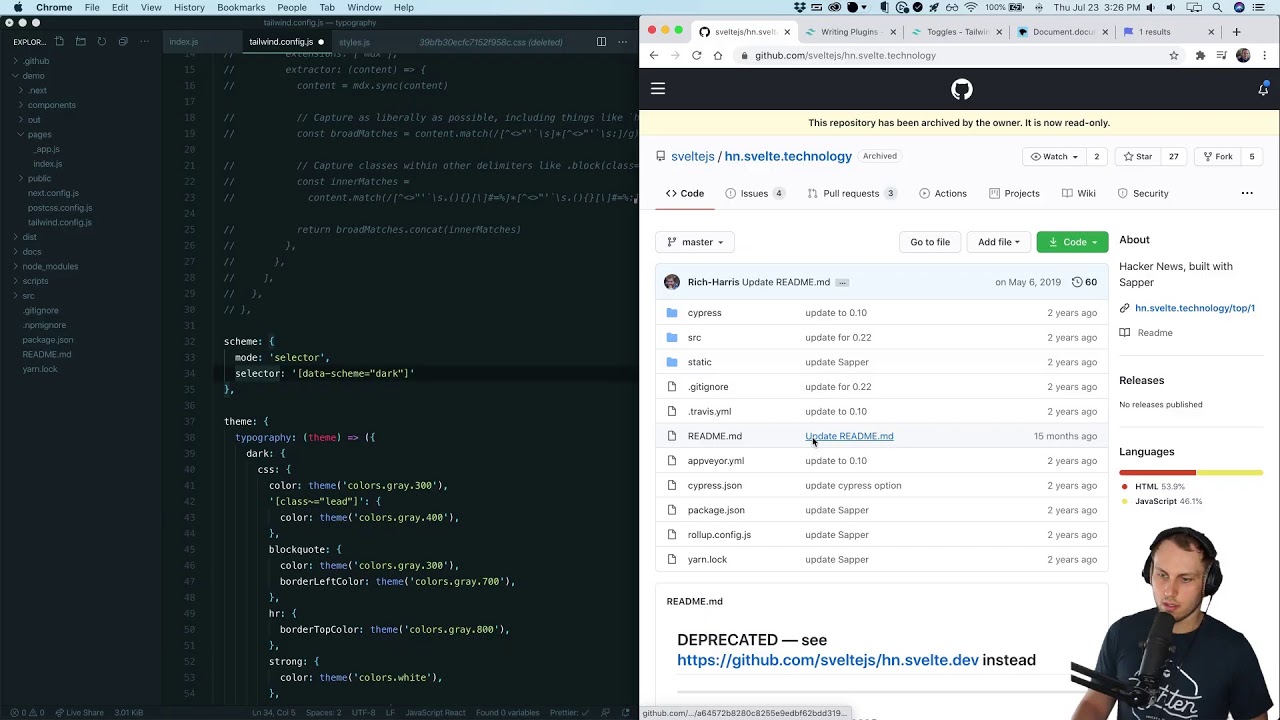Split the VS Code editor

[601, 42]
